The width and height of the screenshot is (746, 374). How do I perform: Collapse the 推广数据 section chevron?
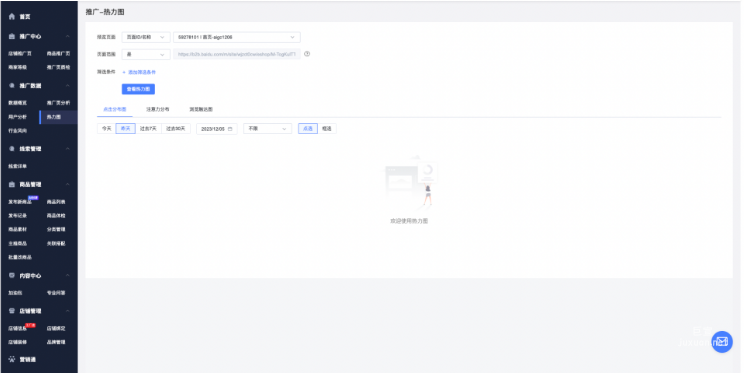68,86
